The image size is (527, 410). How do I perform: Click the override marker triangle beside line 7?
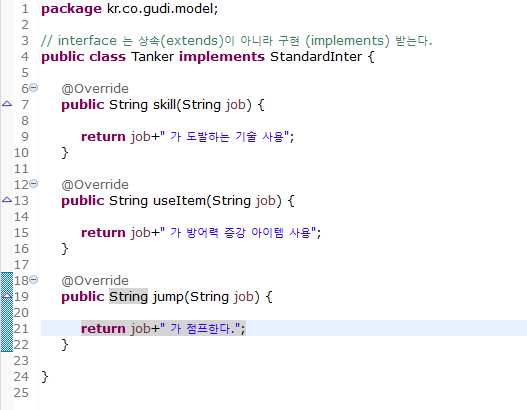click(7, 104)
